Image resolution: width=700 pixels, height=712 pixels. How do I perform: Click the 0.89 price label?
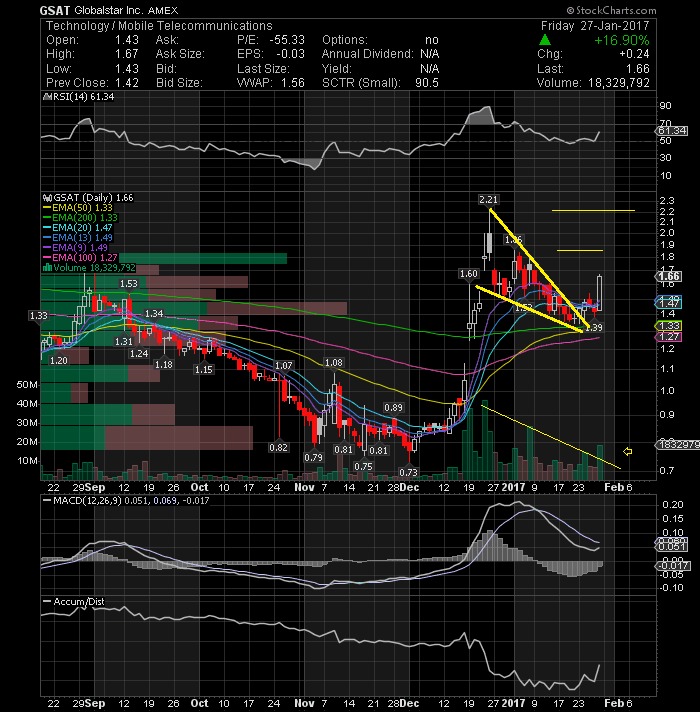tap(393, 407)
